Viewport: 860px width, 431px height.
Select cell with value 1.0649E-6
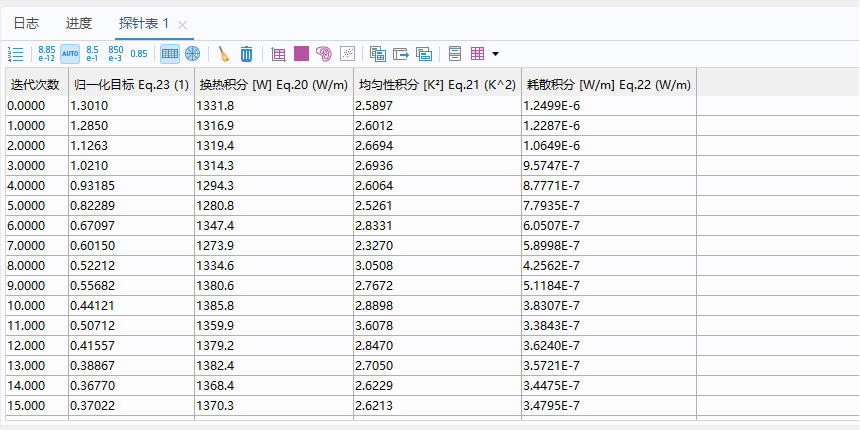[609, 146]
